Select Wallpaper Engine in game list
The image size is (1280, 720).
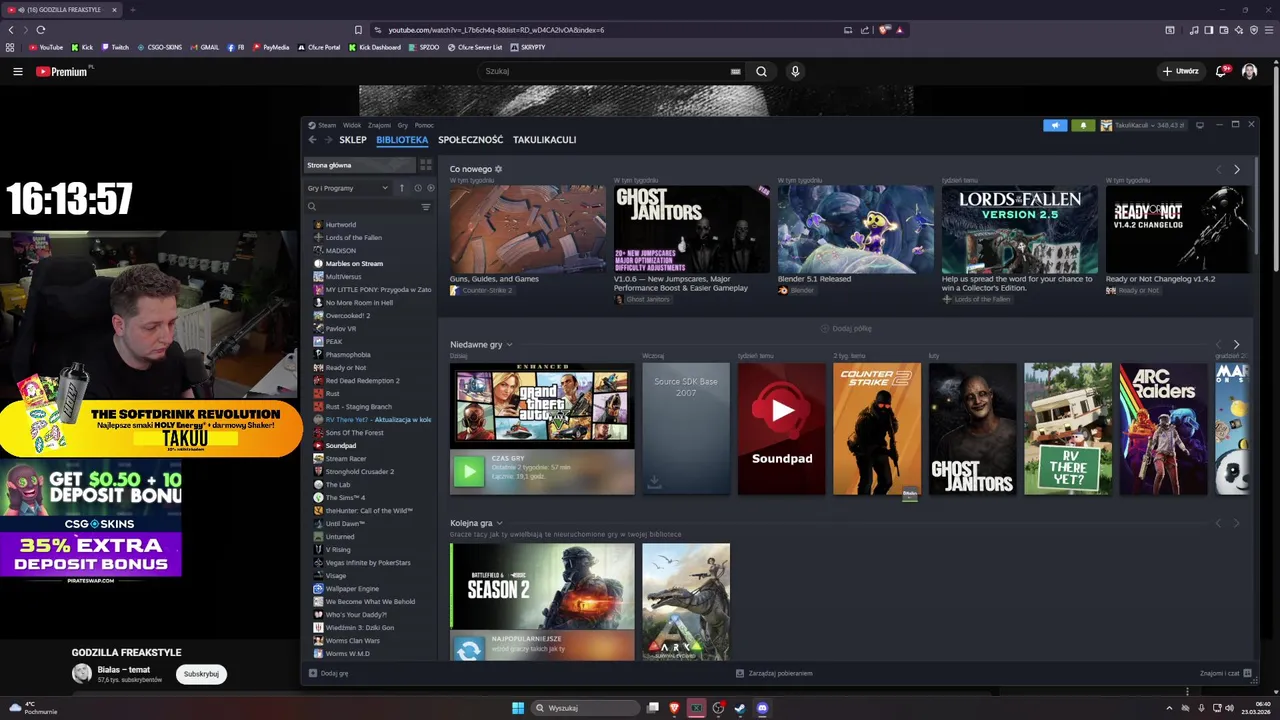click(x=352, y=588)
